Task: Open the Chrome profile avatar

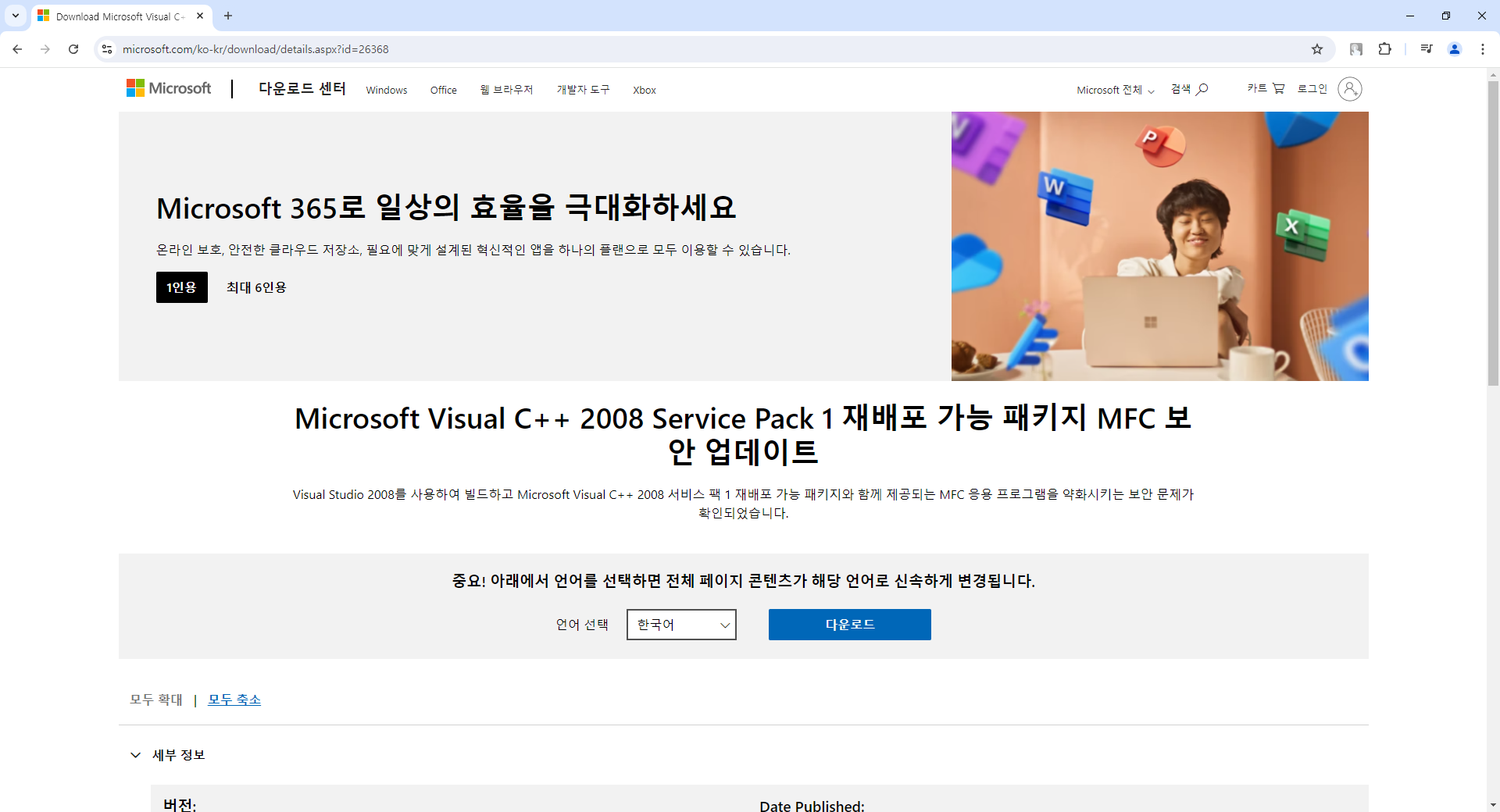Action: pyautogui.click(x=1455, y=49)
